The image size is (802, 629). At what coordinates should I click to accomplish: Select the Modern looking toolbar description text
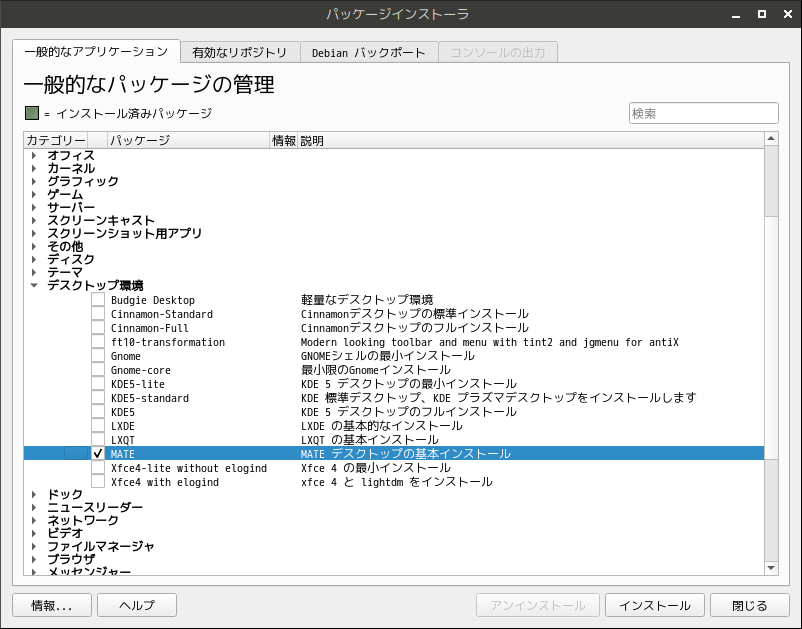pyautogui.click(x=489, y=342)
